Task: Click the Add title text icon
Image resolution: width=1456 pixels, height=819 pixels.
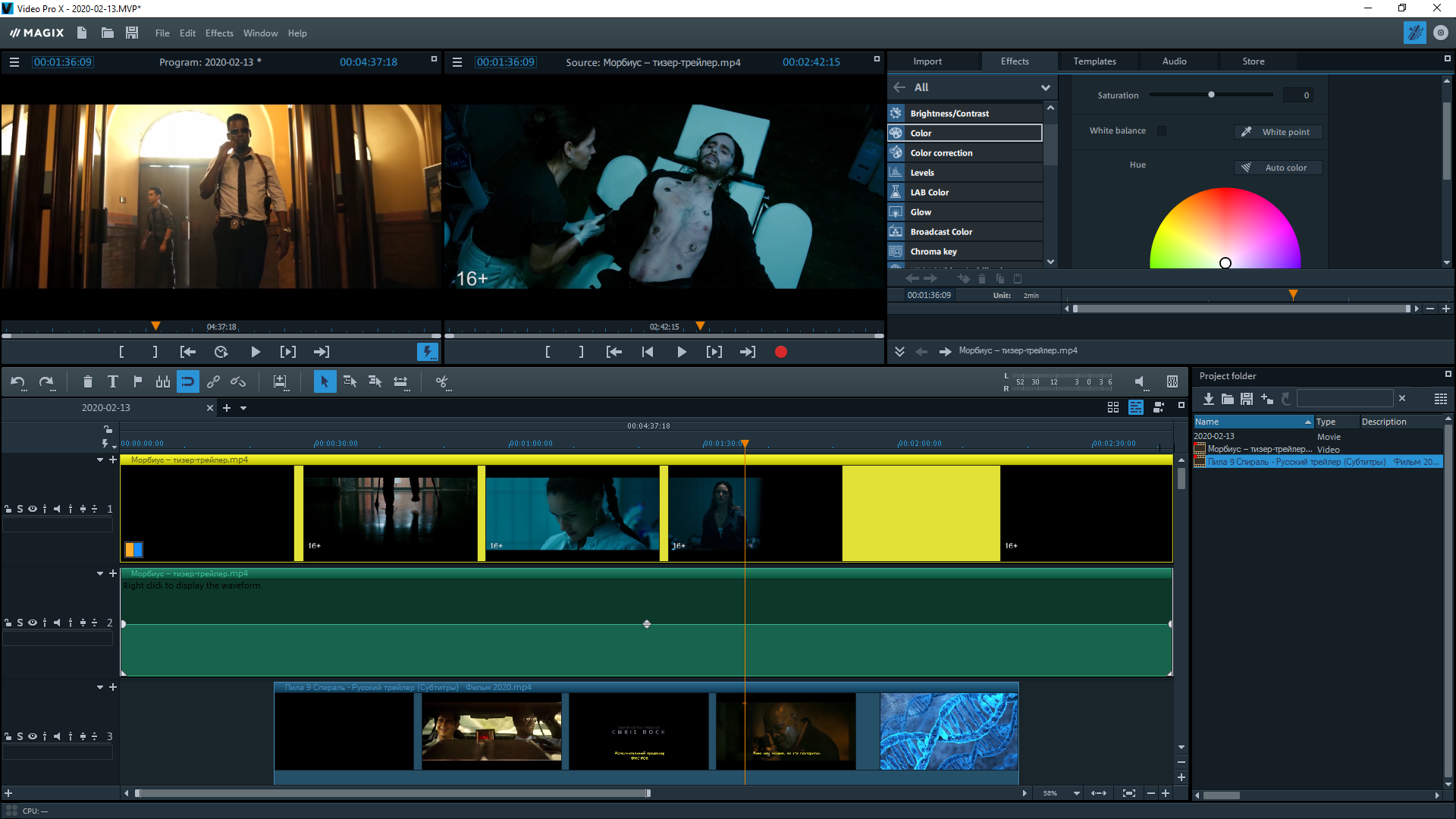Action: (113, 381)
